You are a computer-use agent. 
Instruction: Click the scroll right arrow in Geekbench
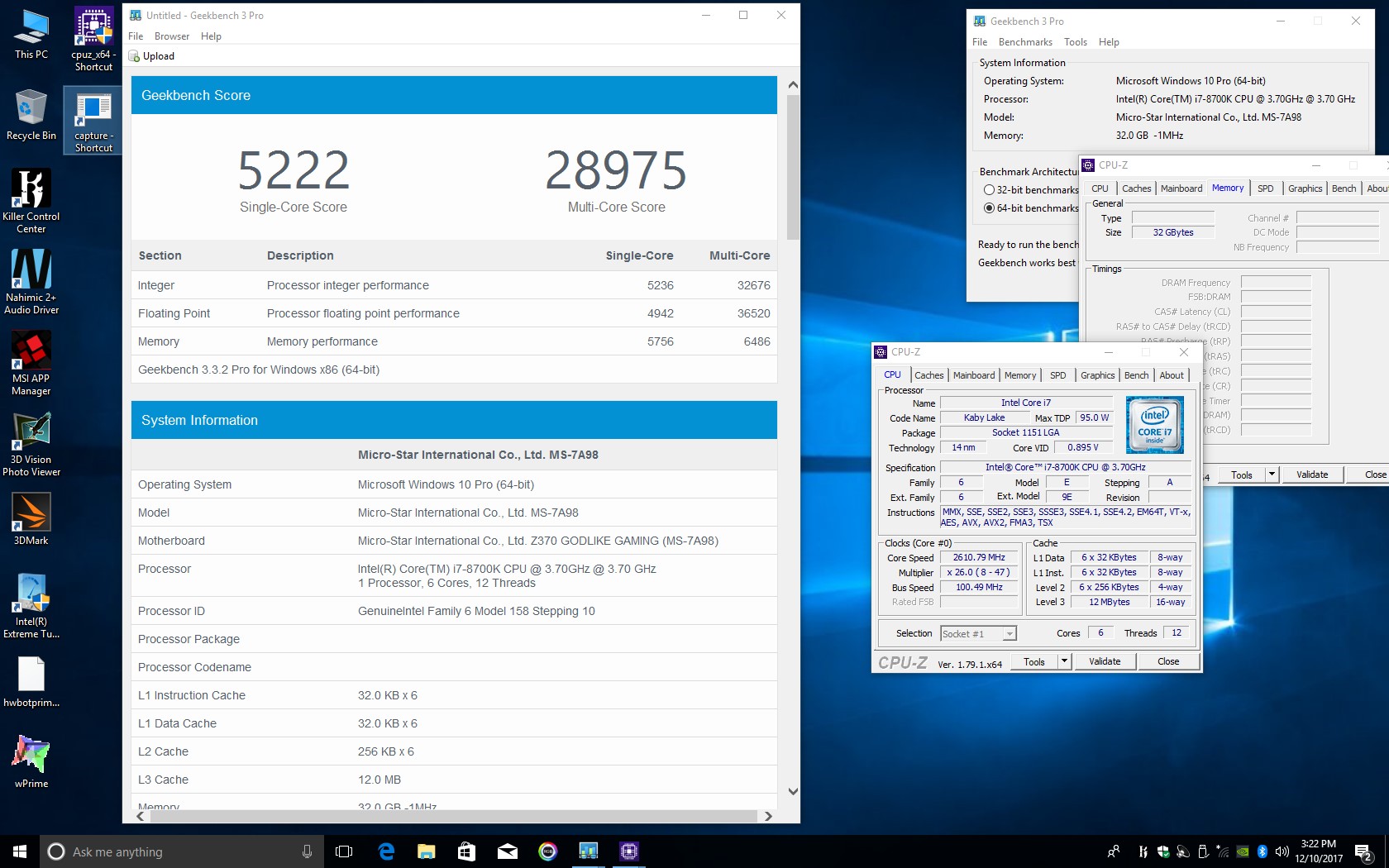pyautogui.click(x=768, y=816)
